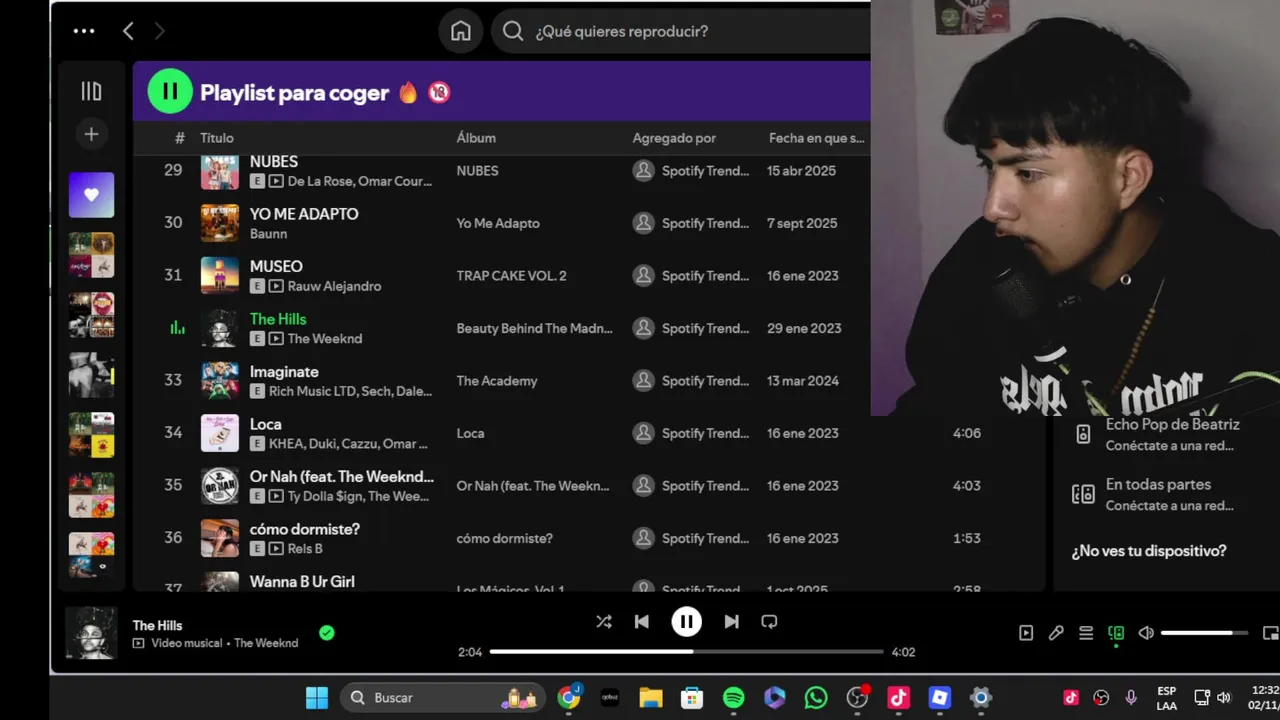
Task: Select the 'Echo Pop de Beatriz' device
Action: click(1160, 434)
